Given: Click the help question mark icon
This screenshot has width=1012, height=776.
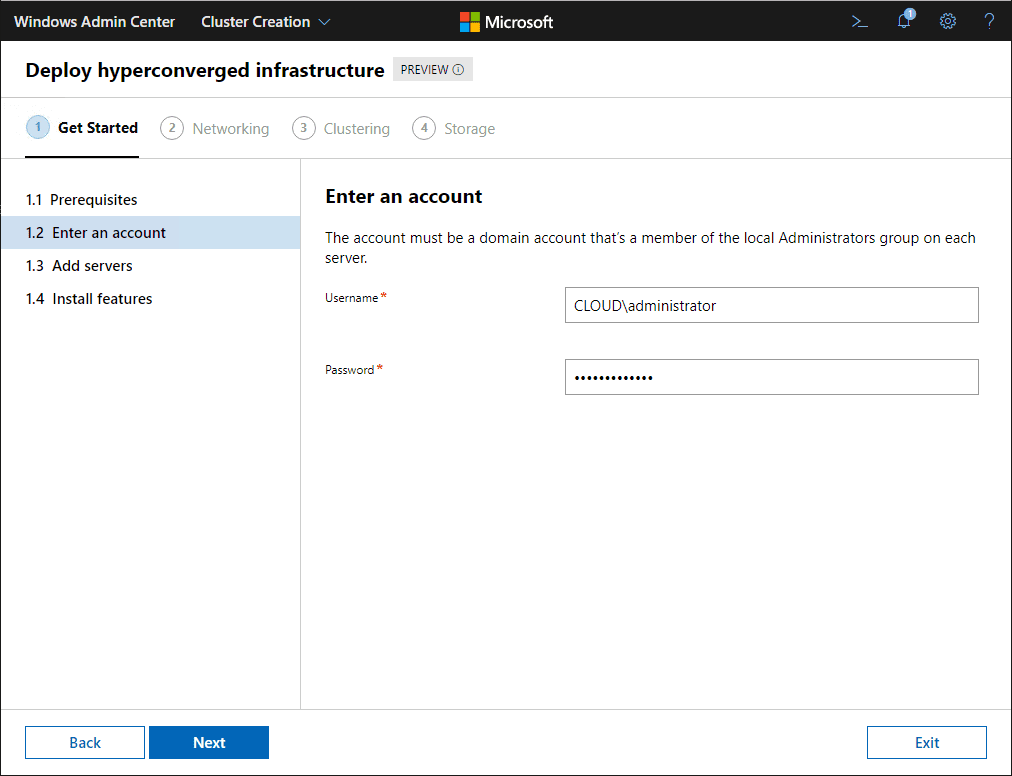Looking at the screenshot, I should pos(989,21).
